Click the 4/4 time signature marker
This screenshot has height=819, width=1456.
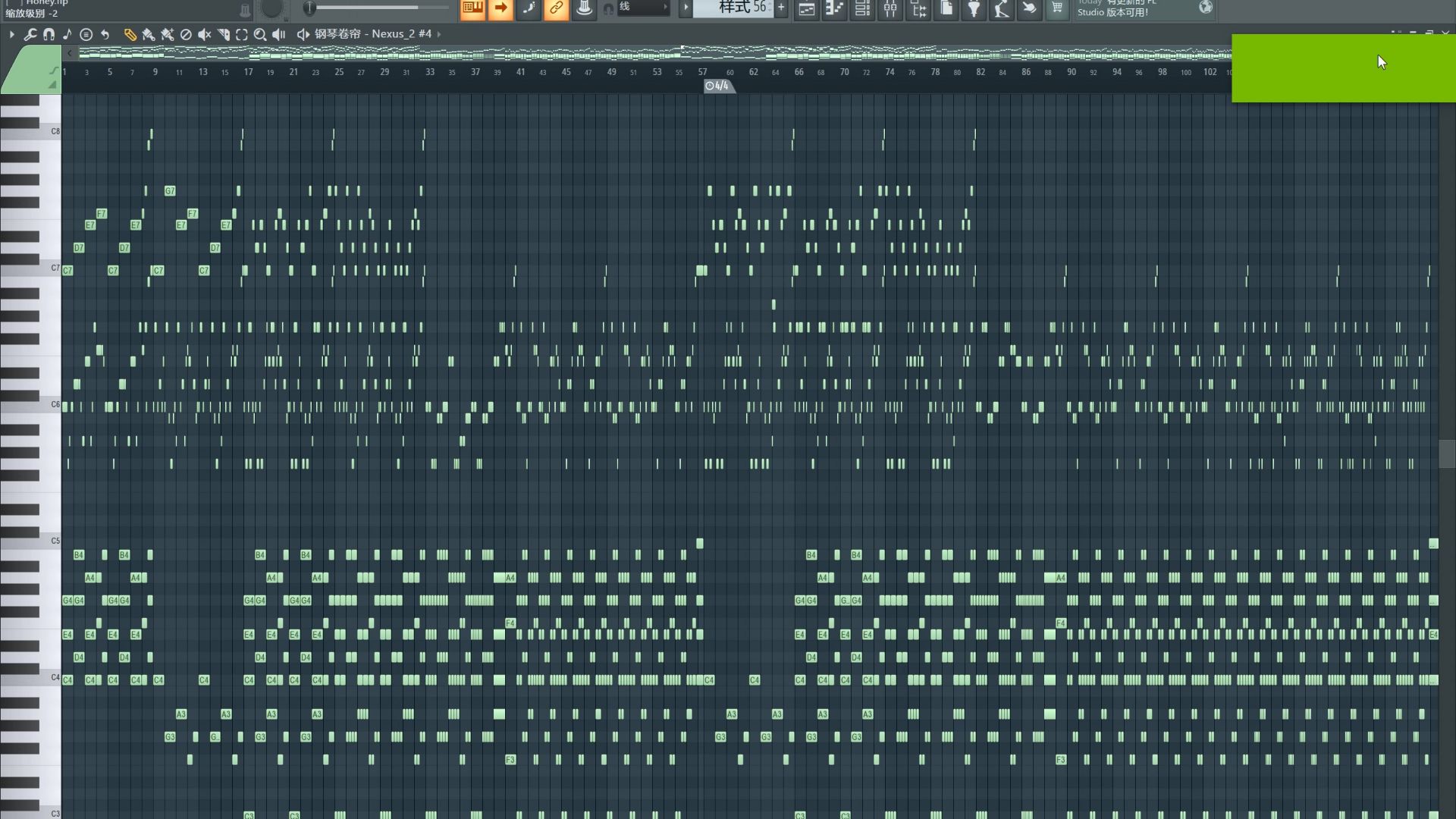point(717,86)
